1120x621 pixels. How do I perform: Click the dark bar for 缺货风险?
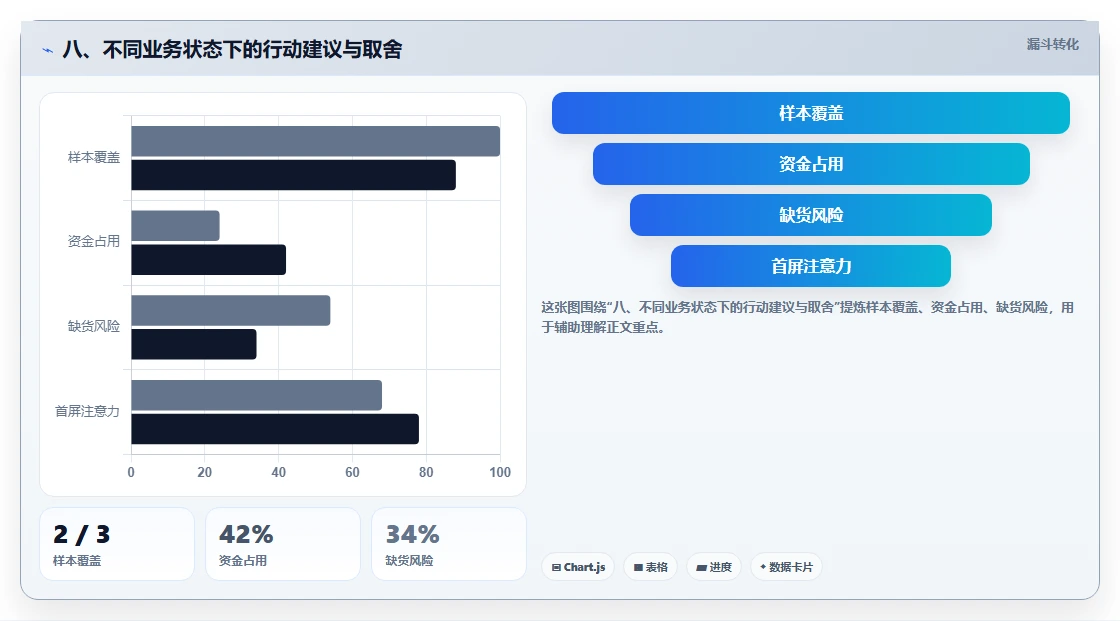pos(194,344)
